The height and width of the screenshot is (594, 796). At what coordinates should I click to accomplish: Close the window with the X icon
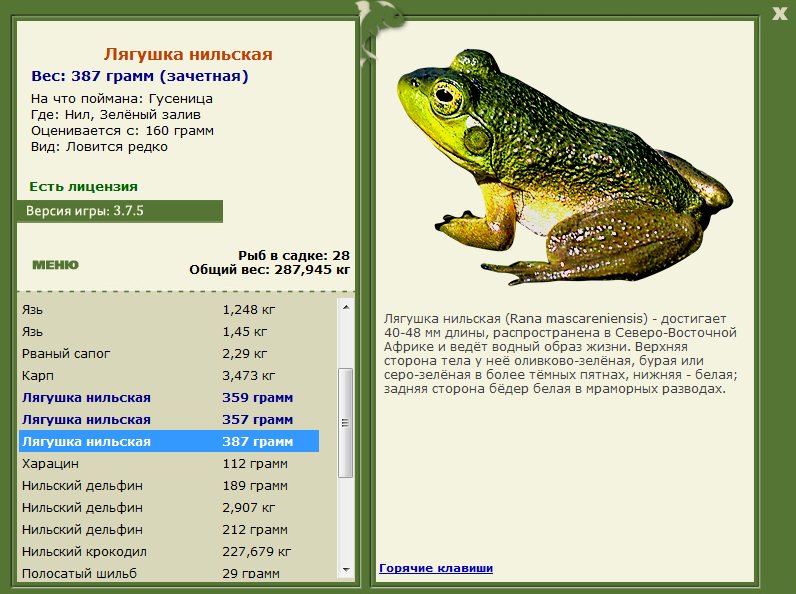pyautogui.click(x=779, y=14)
